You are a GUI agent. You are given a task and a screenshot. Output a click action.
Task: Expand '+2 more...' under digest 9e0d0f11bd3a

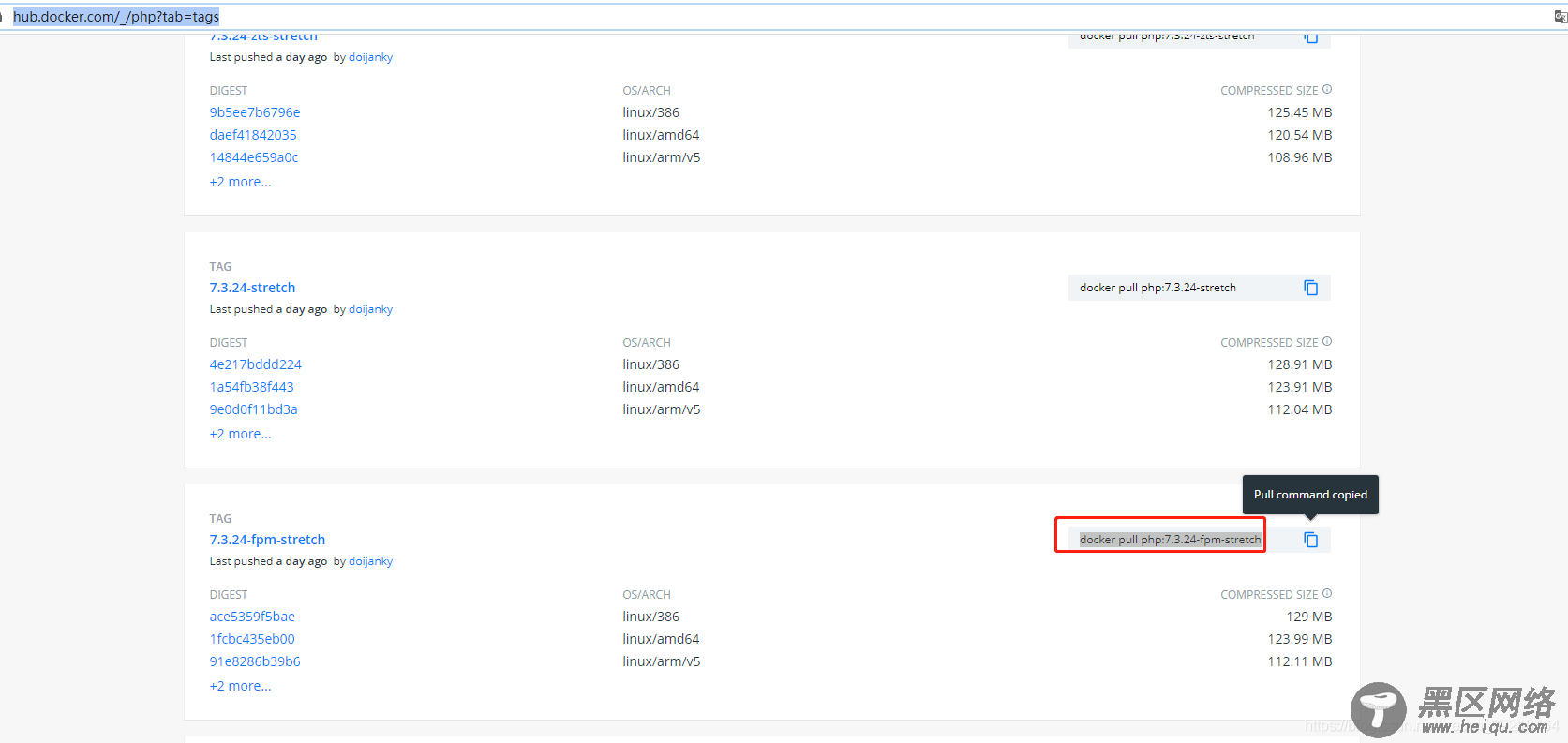[241, 434]
